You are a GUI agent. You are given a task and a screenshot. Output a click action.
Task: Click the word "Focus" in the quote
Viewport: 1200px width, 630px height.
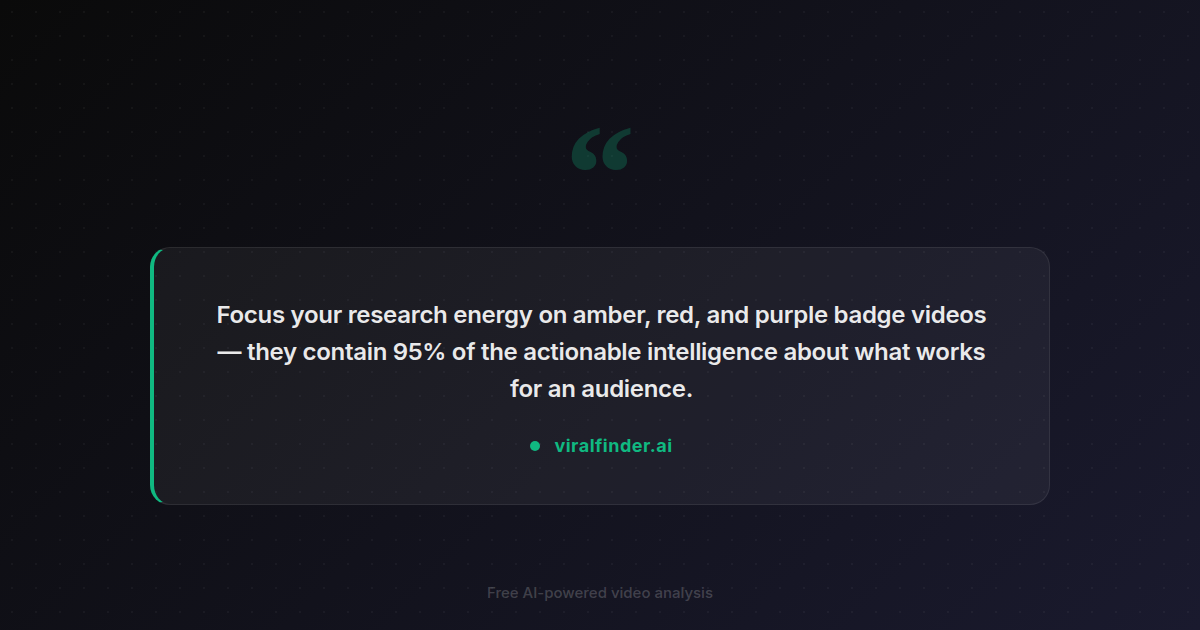pyautogui.click(x=250, y=316)
